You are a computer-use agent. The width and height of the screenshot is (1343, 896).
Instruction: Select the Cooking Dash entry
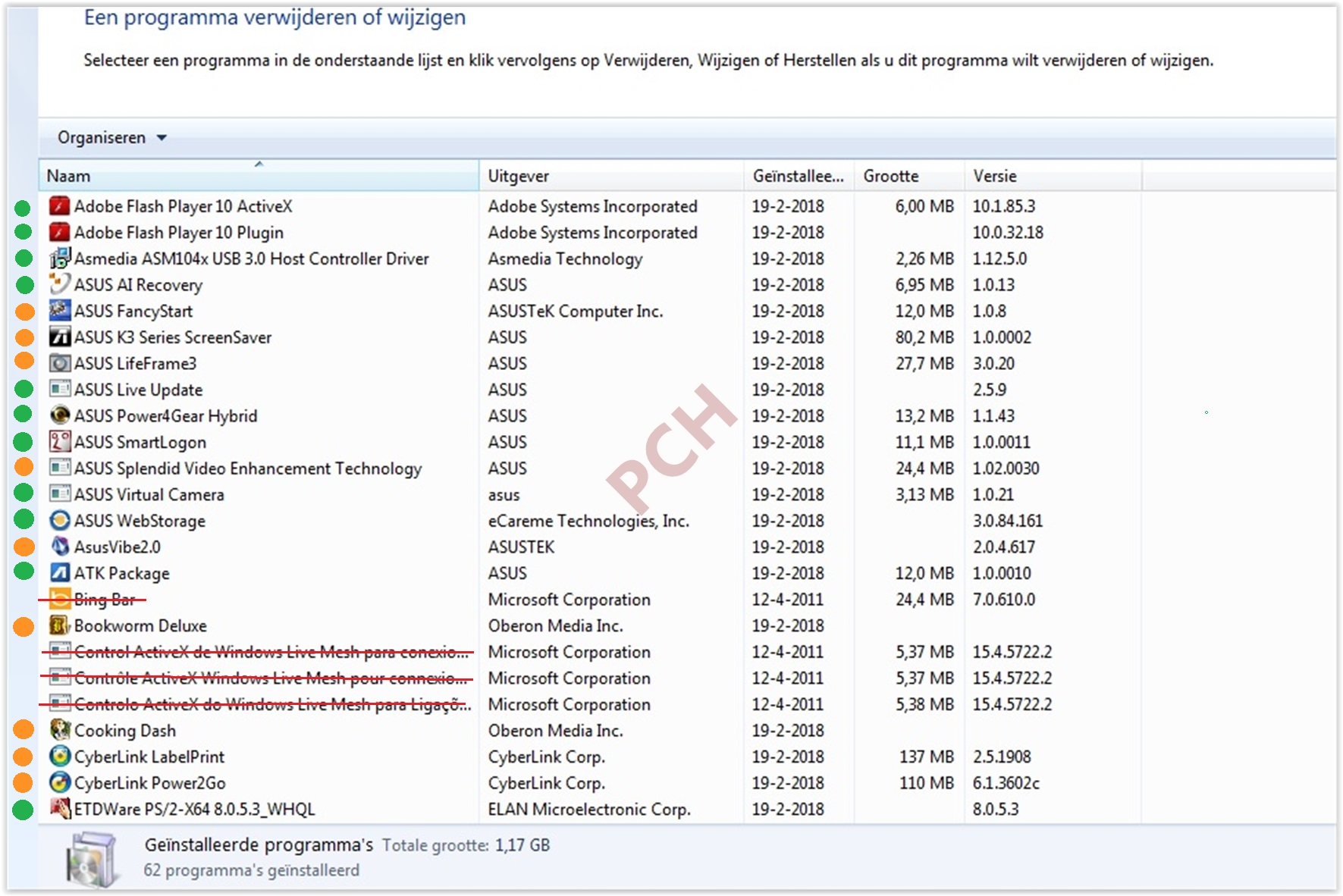pyautogui.click(x=125, y=731)
